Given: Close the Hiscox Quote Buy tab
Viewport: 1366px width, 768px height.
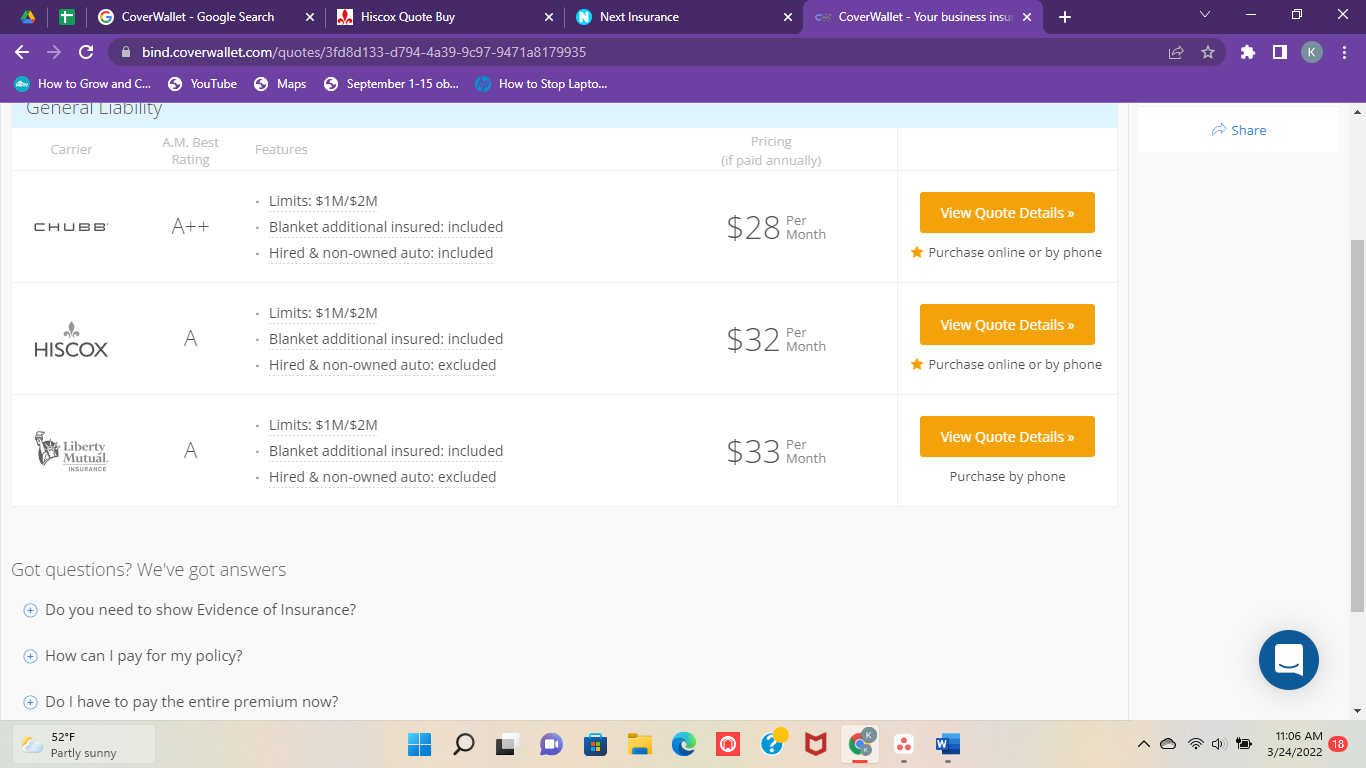Looking at the screenshot, I should (x=548, y=17).
